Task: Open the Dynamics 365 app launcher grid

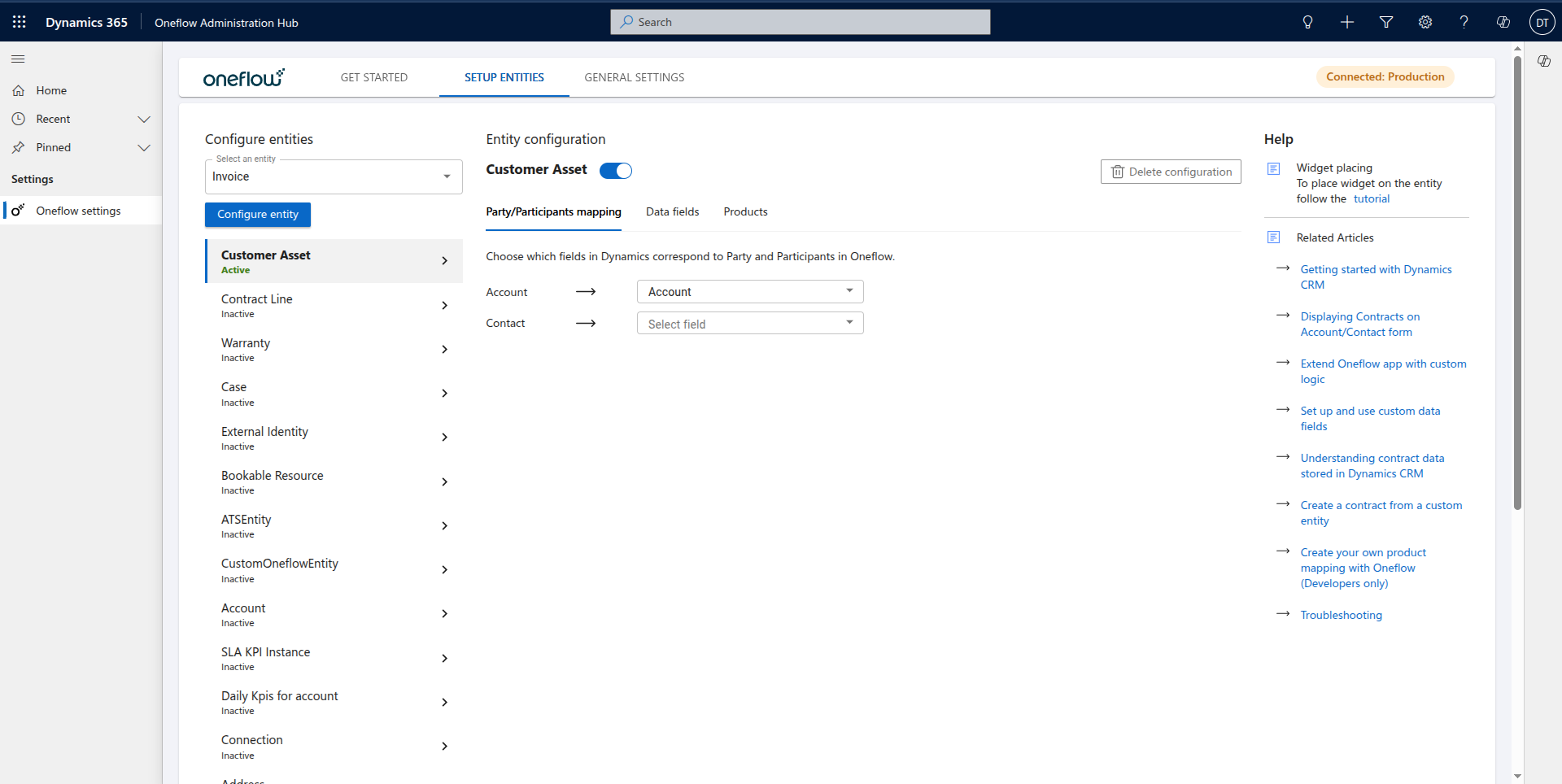Action: [20, 22]
